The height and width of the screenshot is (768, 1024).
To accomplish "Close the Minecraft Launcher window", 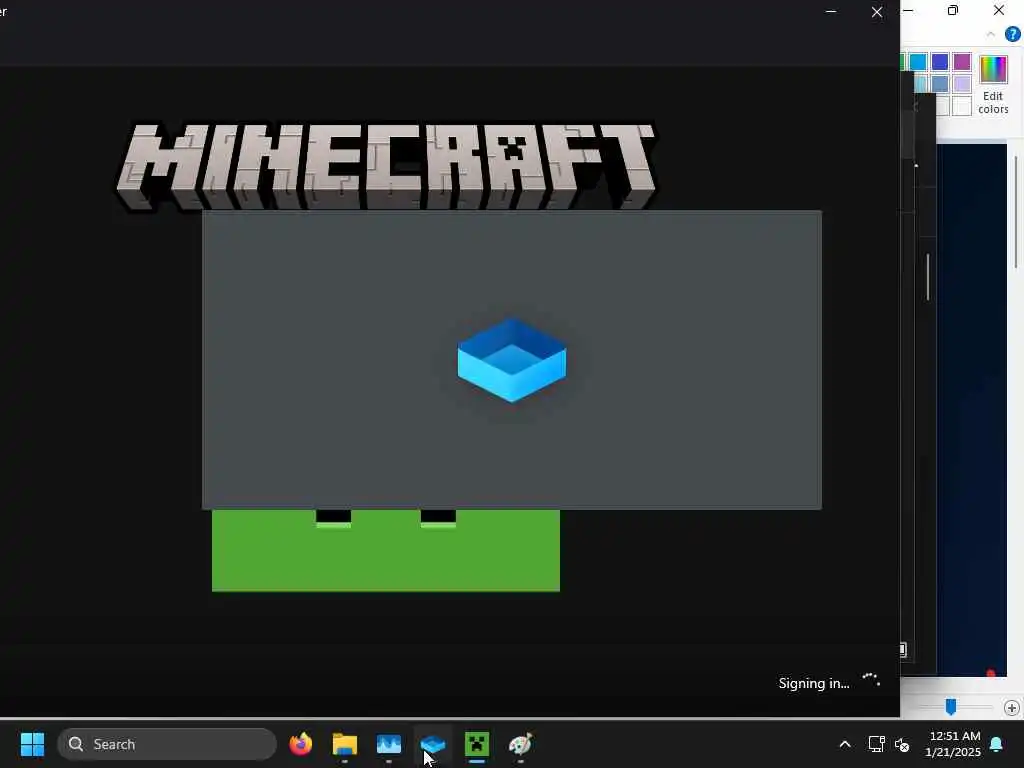I will coord(877,12).
